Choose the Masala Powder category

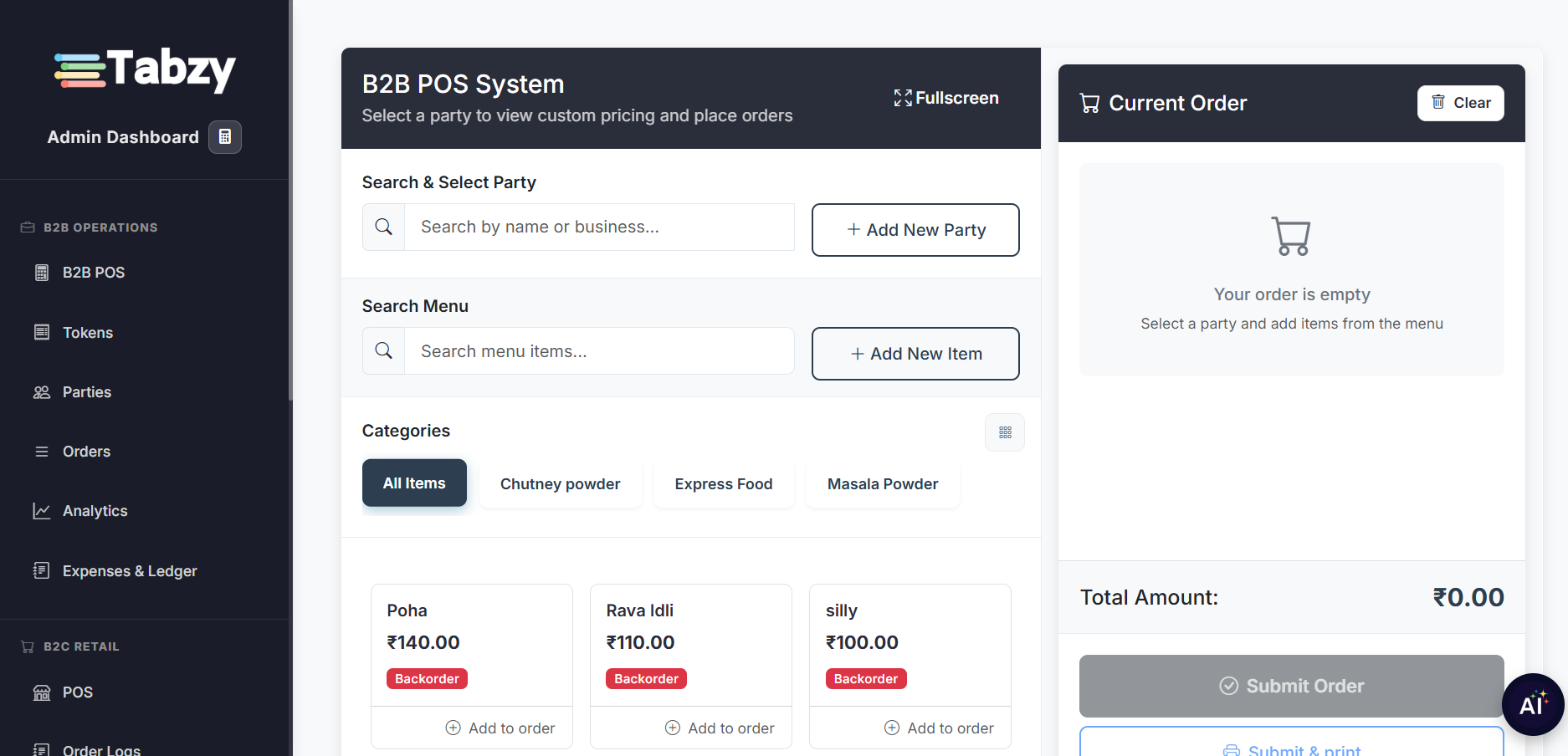(x=882, y=484)
